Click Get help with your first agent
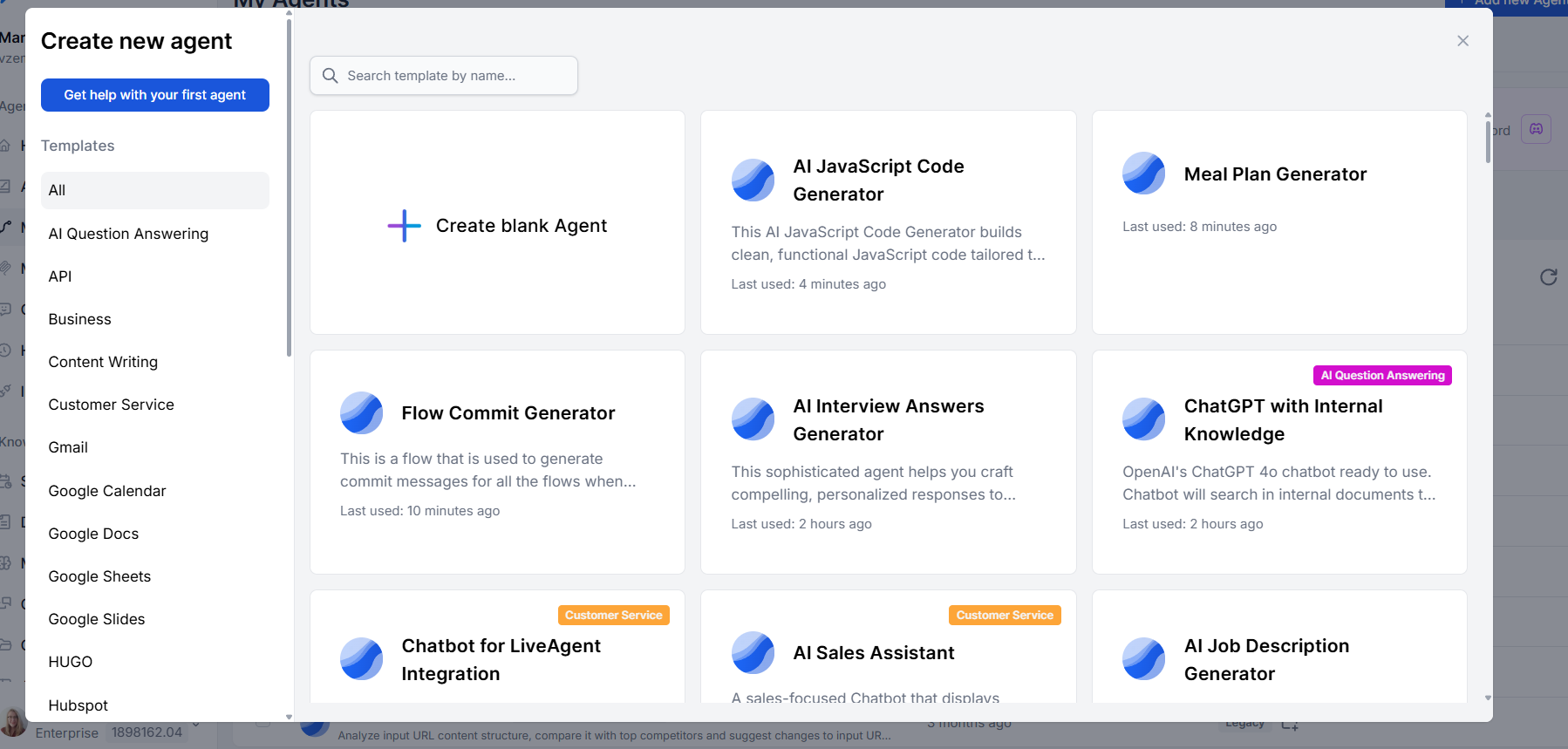The width and height of the screenshot is (1568, 749). [155, 95]
